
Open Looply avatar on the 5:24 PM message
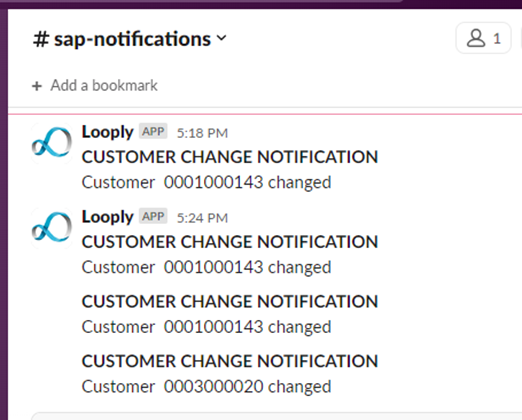pos(52,228)
